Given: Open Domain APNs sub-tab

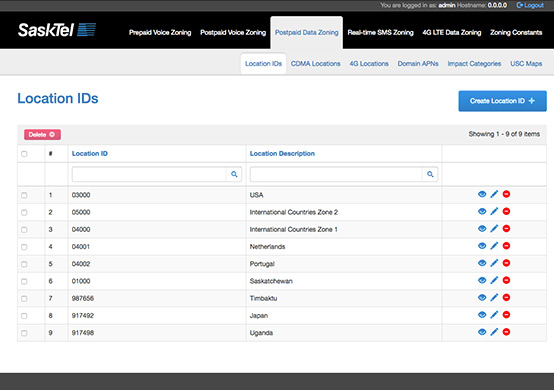Looking at the screenshot, I should (x=418, y=64).
